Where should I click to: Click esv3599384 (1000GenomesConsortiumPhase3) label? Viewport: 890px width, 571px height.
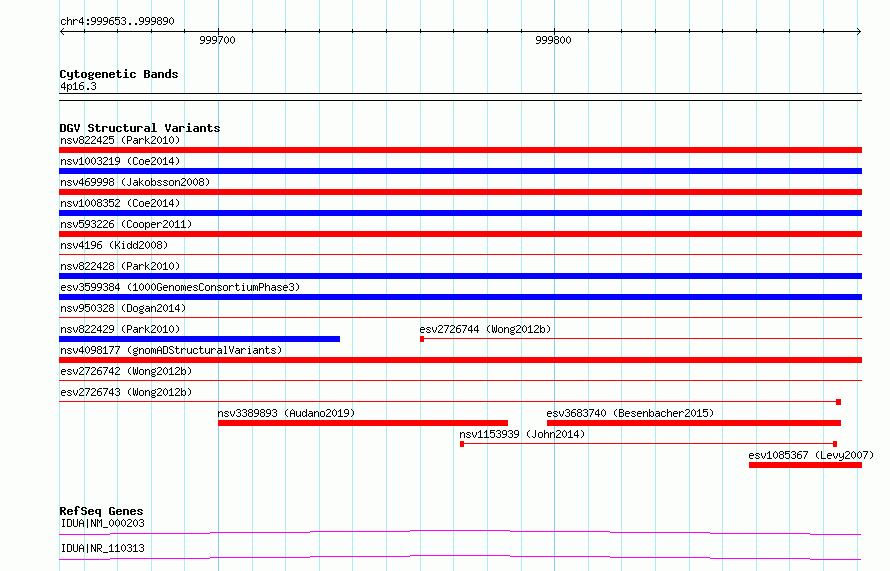pyautogui.click(x=180, y=287)
